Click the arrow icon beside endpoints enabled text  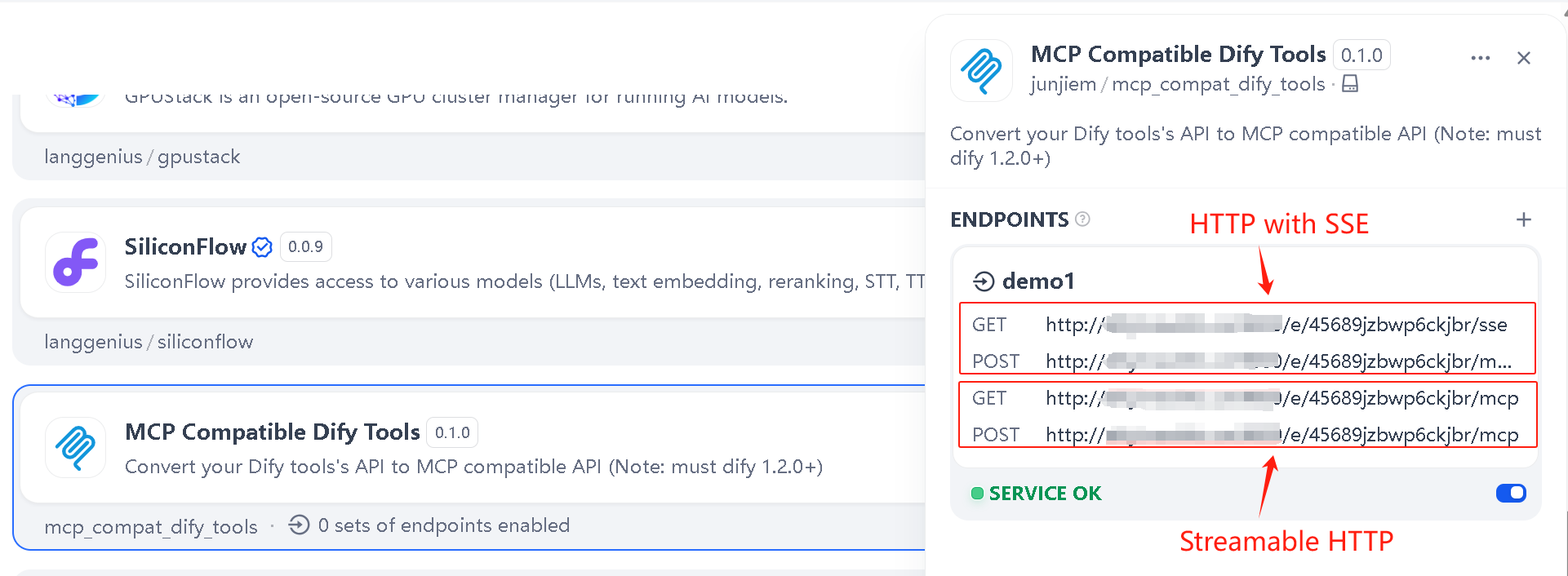tap(299, 525)
